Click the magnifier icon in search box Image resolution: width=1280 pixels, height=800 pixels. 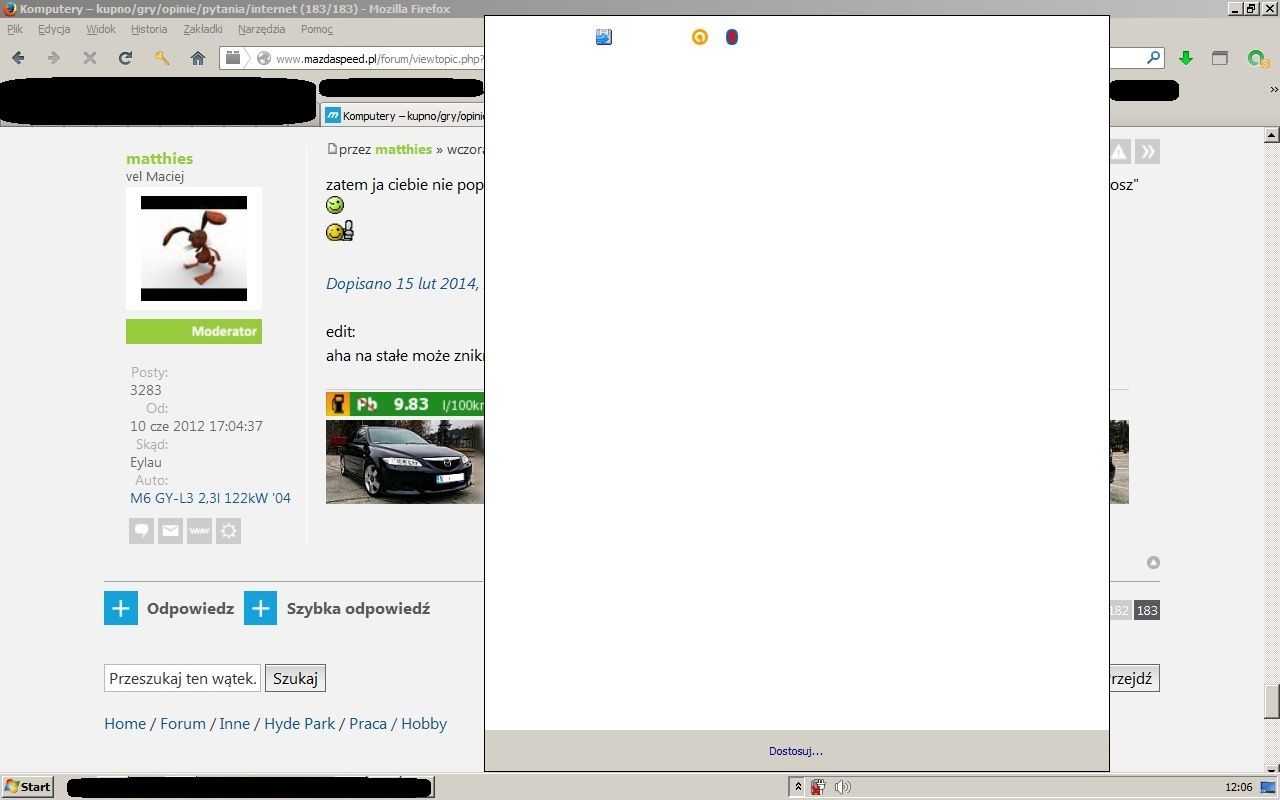click(1153, 58)
